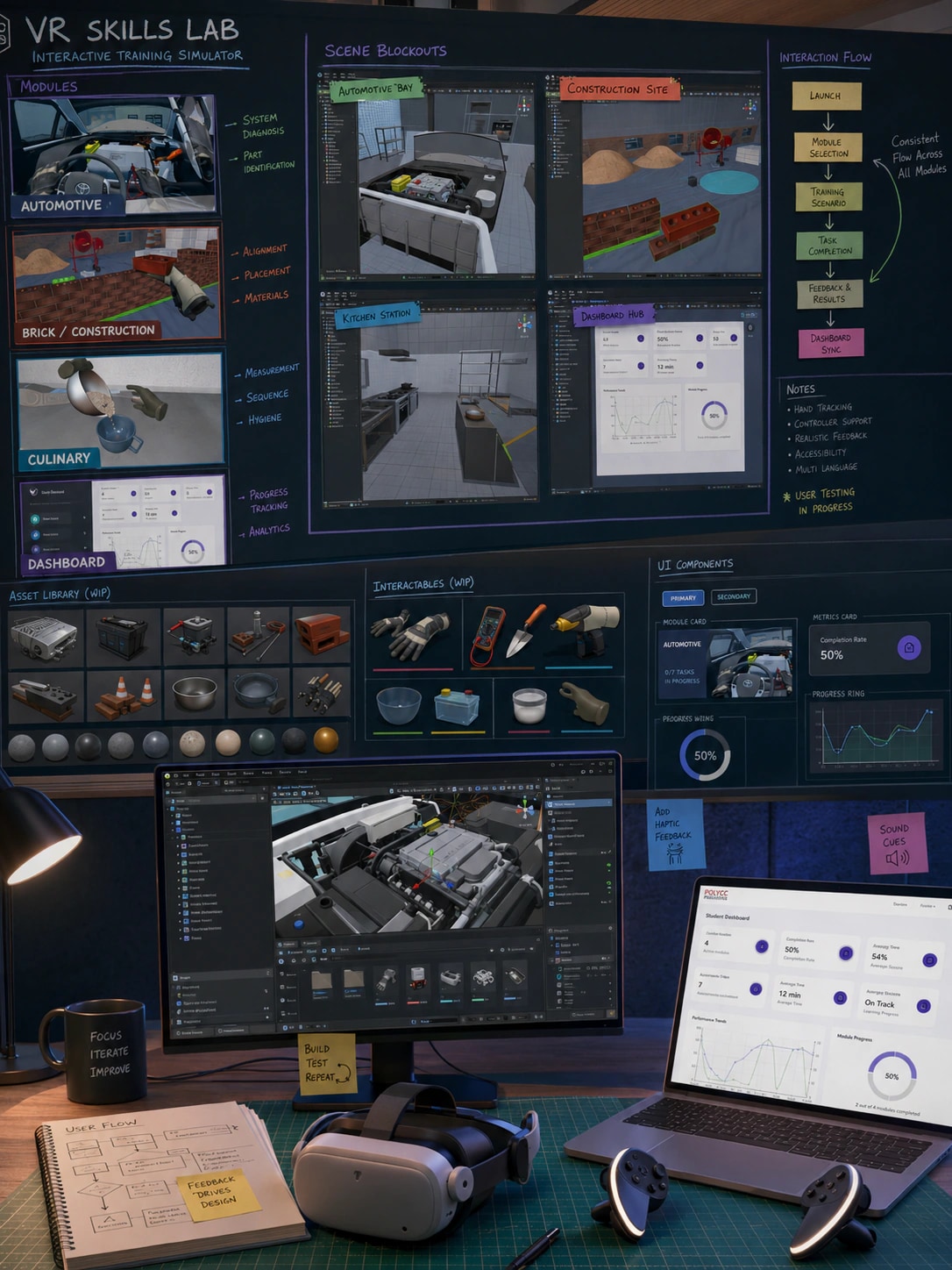This screenshot has height=1270, width=952.
Task: Click icon on laptop card showing 7
Action: (756, 989)
